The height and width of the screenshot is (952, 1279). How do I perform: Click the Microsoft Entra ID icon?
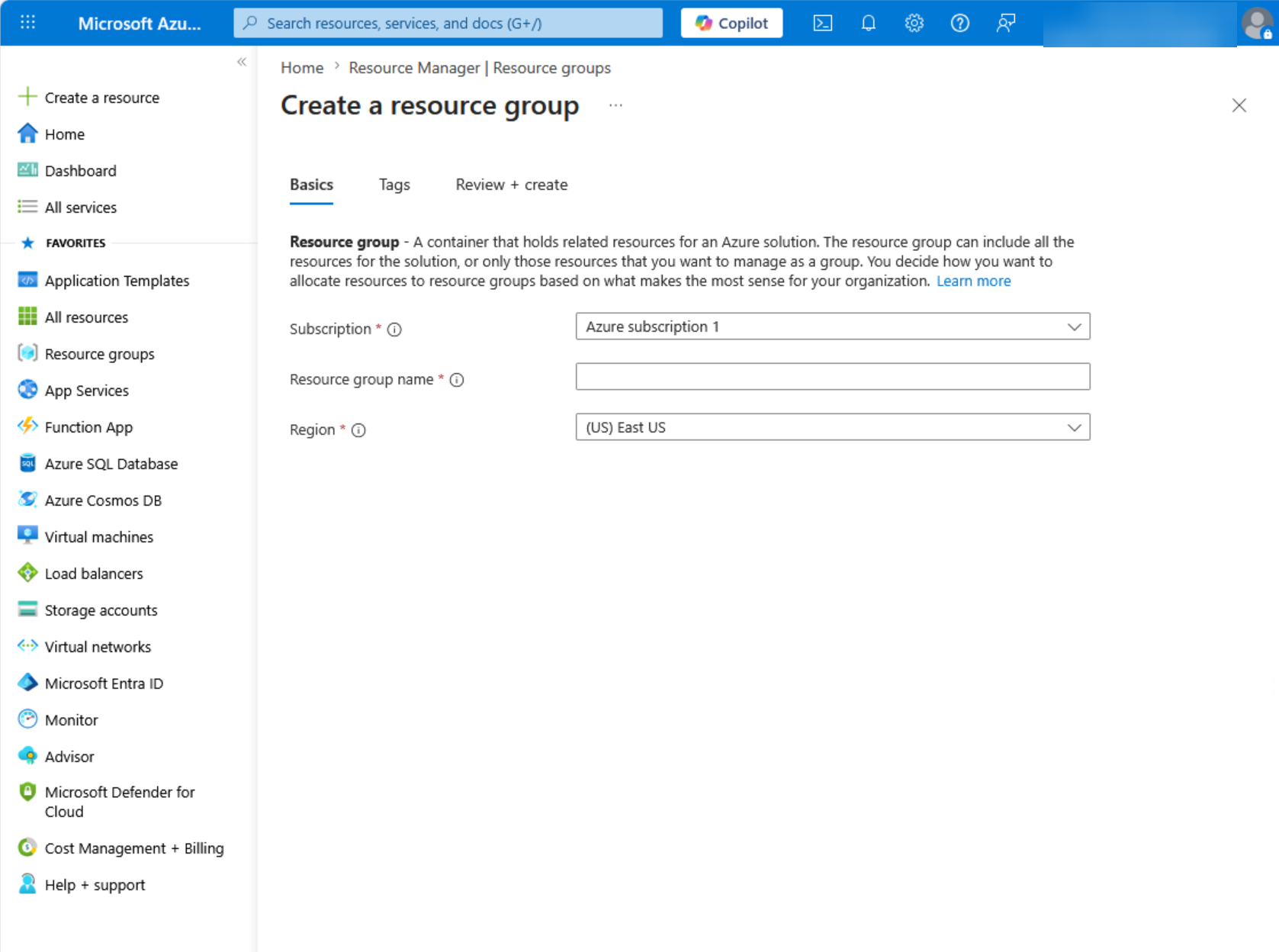click(27, 683)
